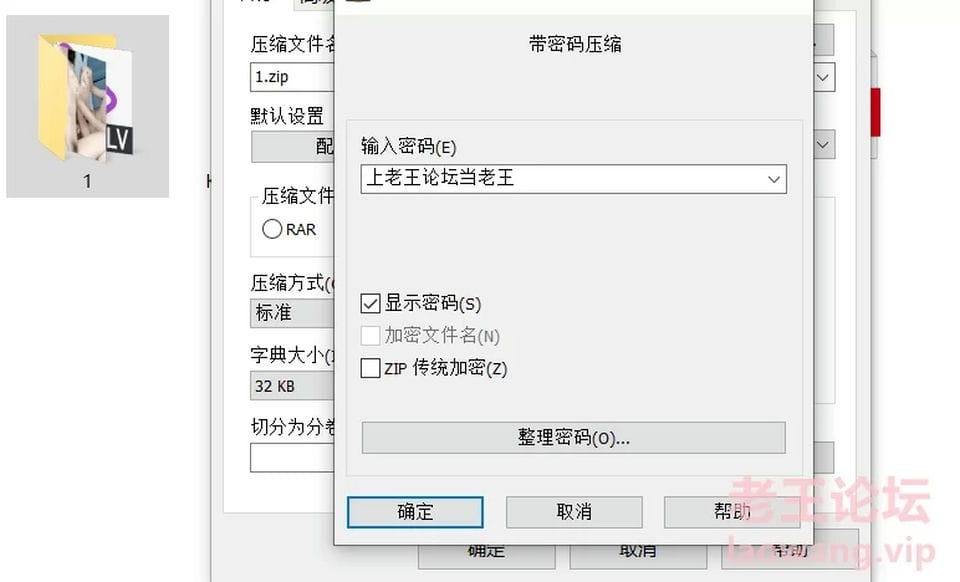
Task: Click the background 确定 button behind dialog
Action: click(487, 556)
